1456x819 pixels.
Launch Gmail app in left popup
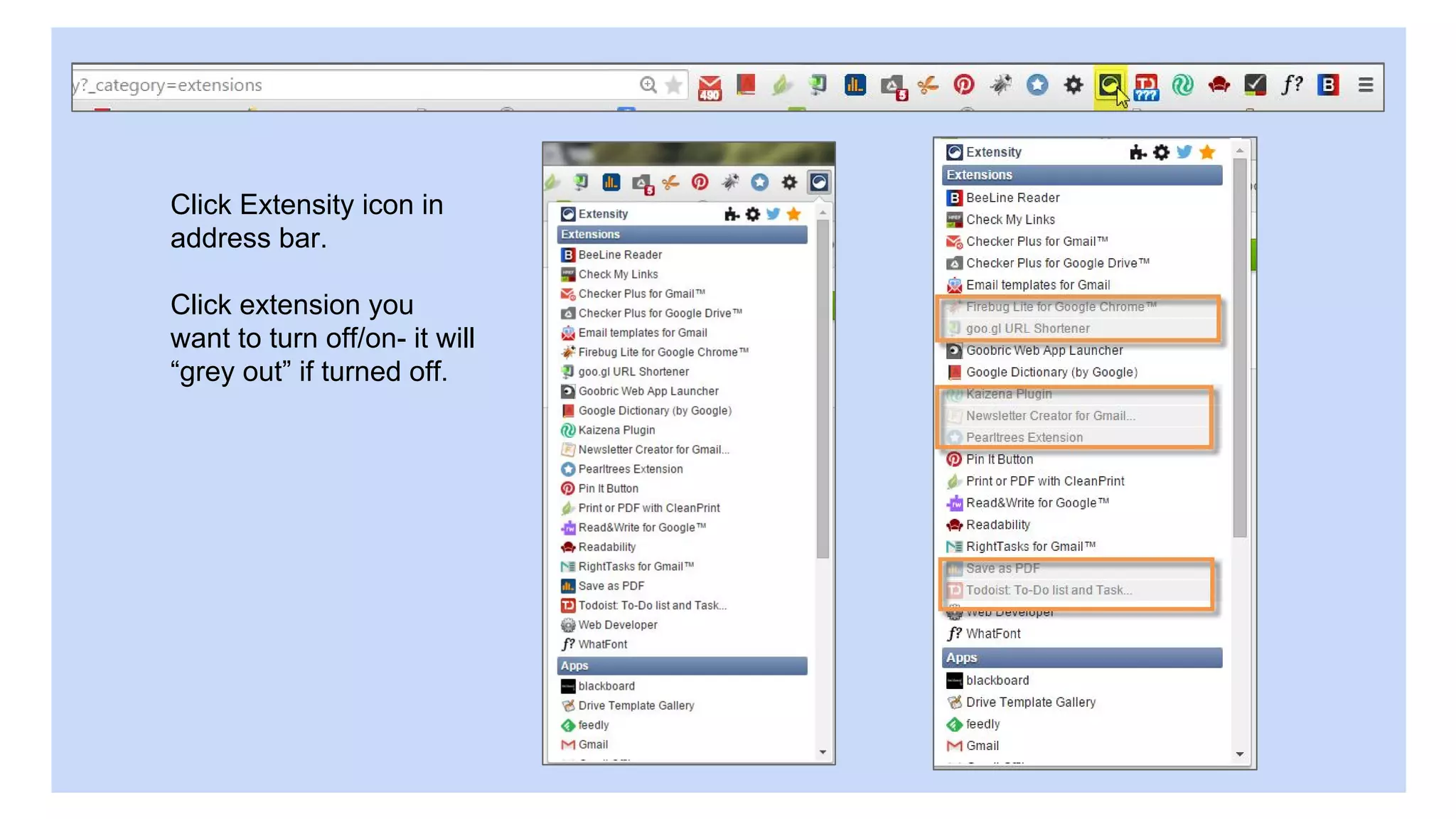click(682, 744)
